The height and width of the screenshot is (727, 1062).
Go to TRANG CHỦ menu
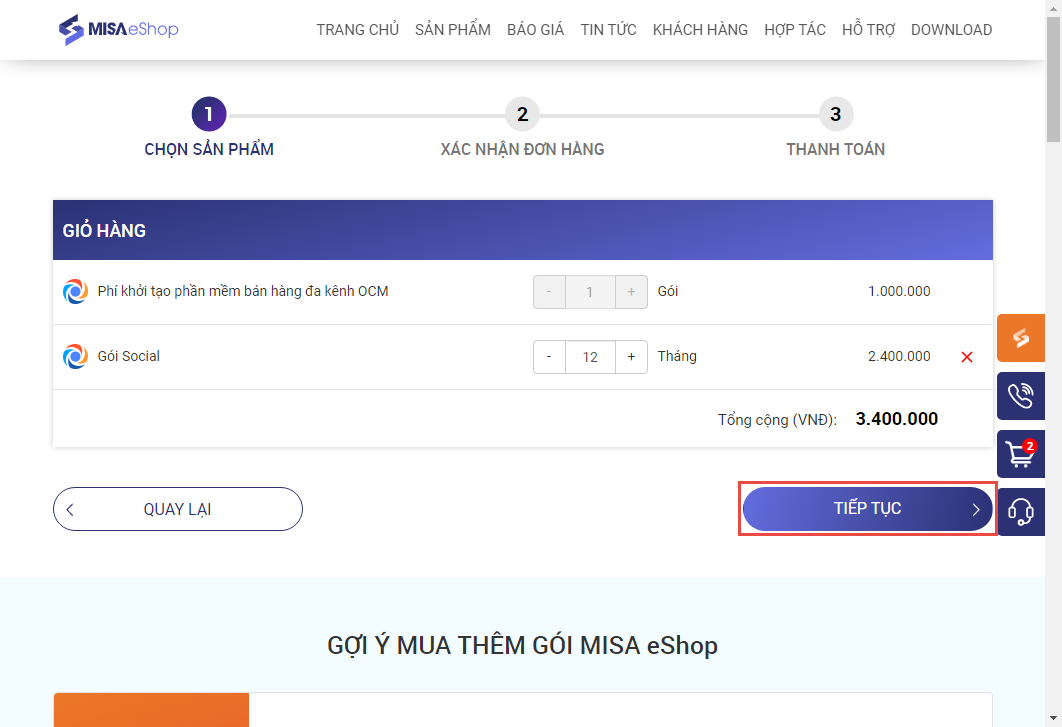(x=358, y=30)
